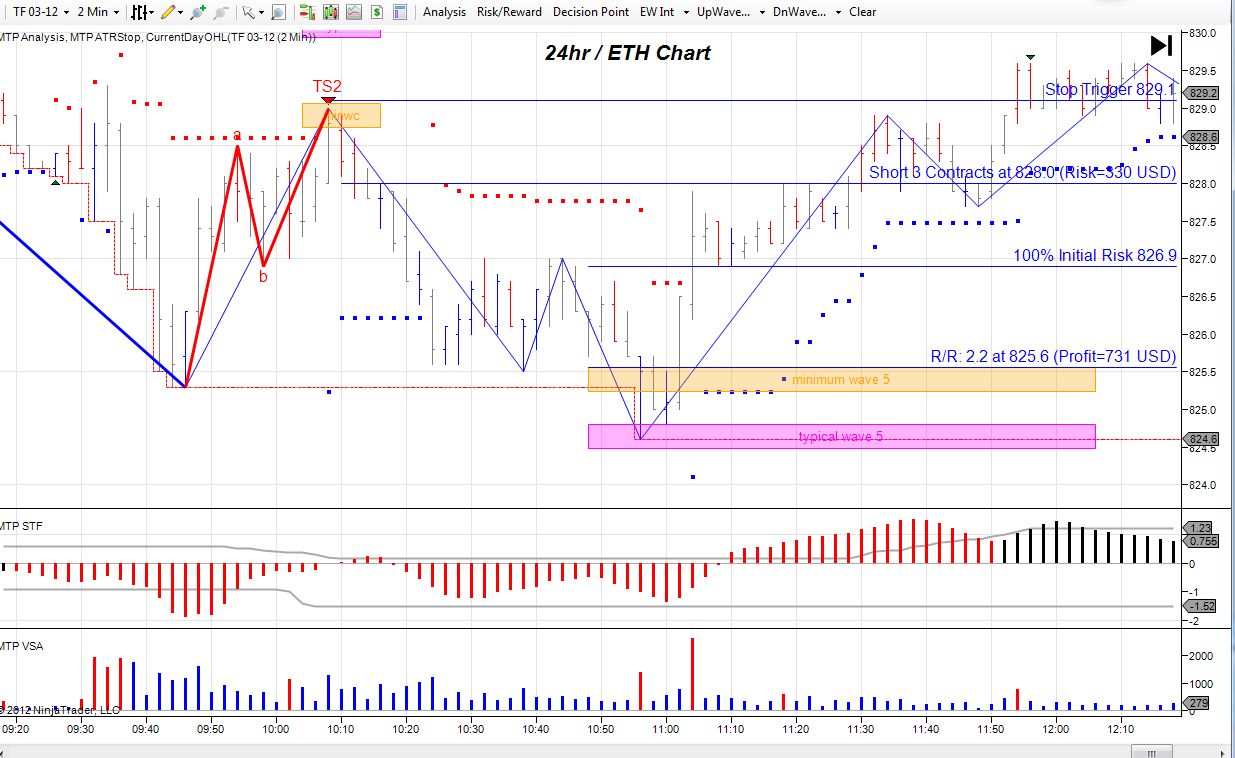Click the 11:00 time axis label
The image size is (1235, 758).
(665, 729)
